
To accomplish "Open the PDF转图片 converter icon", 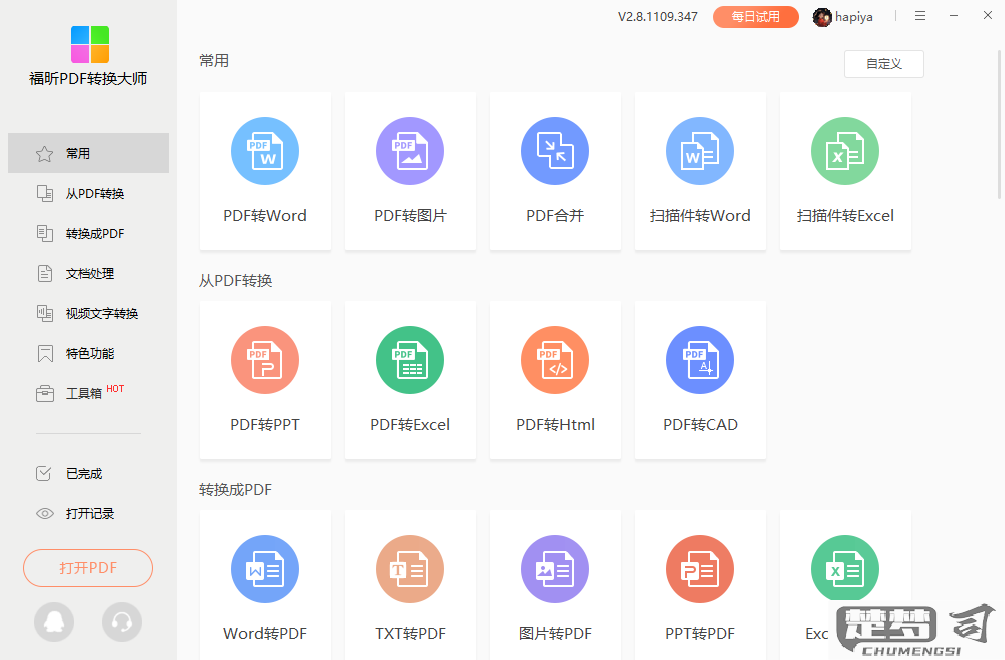I will click(410, 151).
